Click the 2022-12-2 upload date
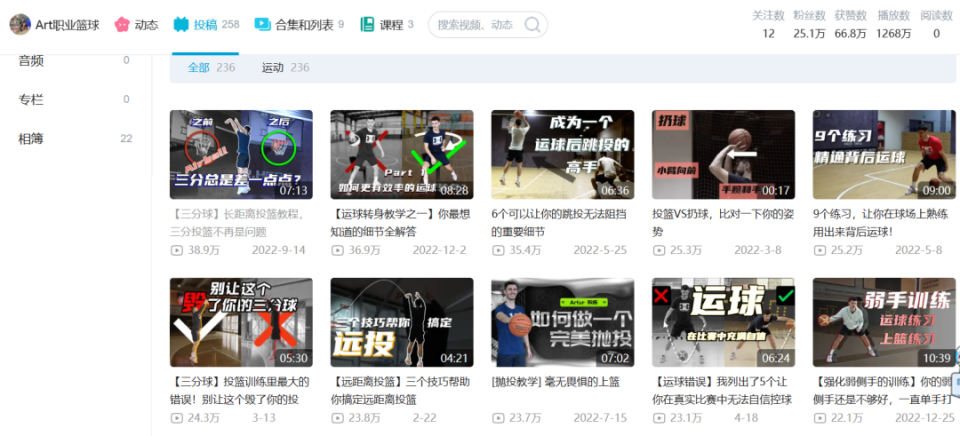 tap(440, 250)
